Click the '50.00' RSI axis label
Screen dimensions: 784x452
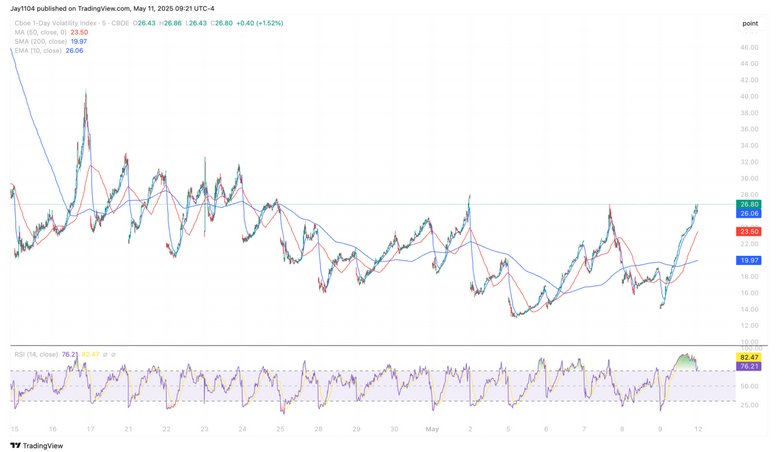749,386
